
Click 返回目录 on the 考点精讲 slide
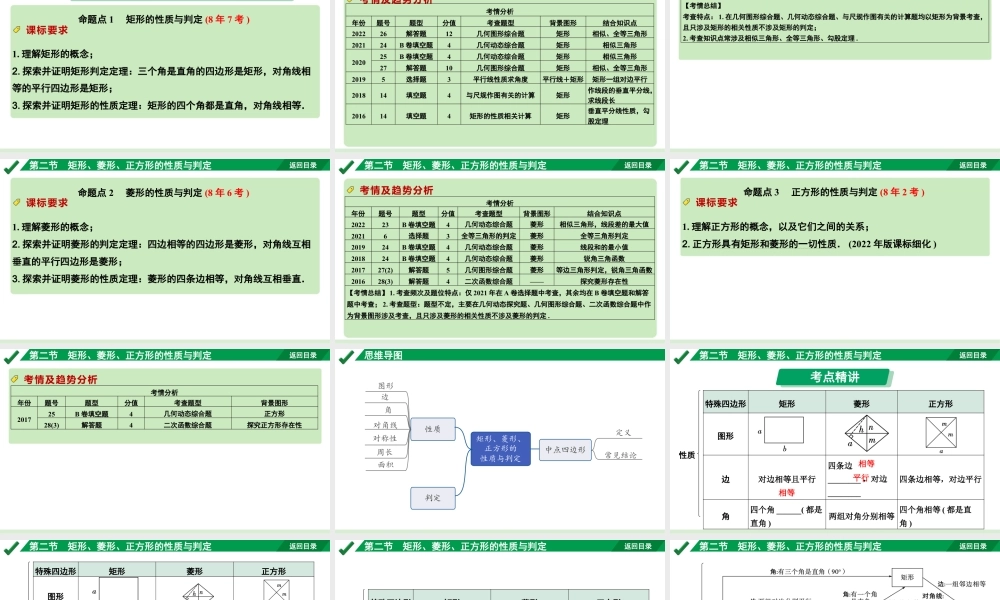[x=972, y=355]
